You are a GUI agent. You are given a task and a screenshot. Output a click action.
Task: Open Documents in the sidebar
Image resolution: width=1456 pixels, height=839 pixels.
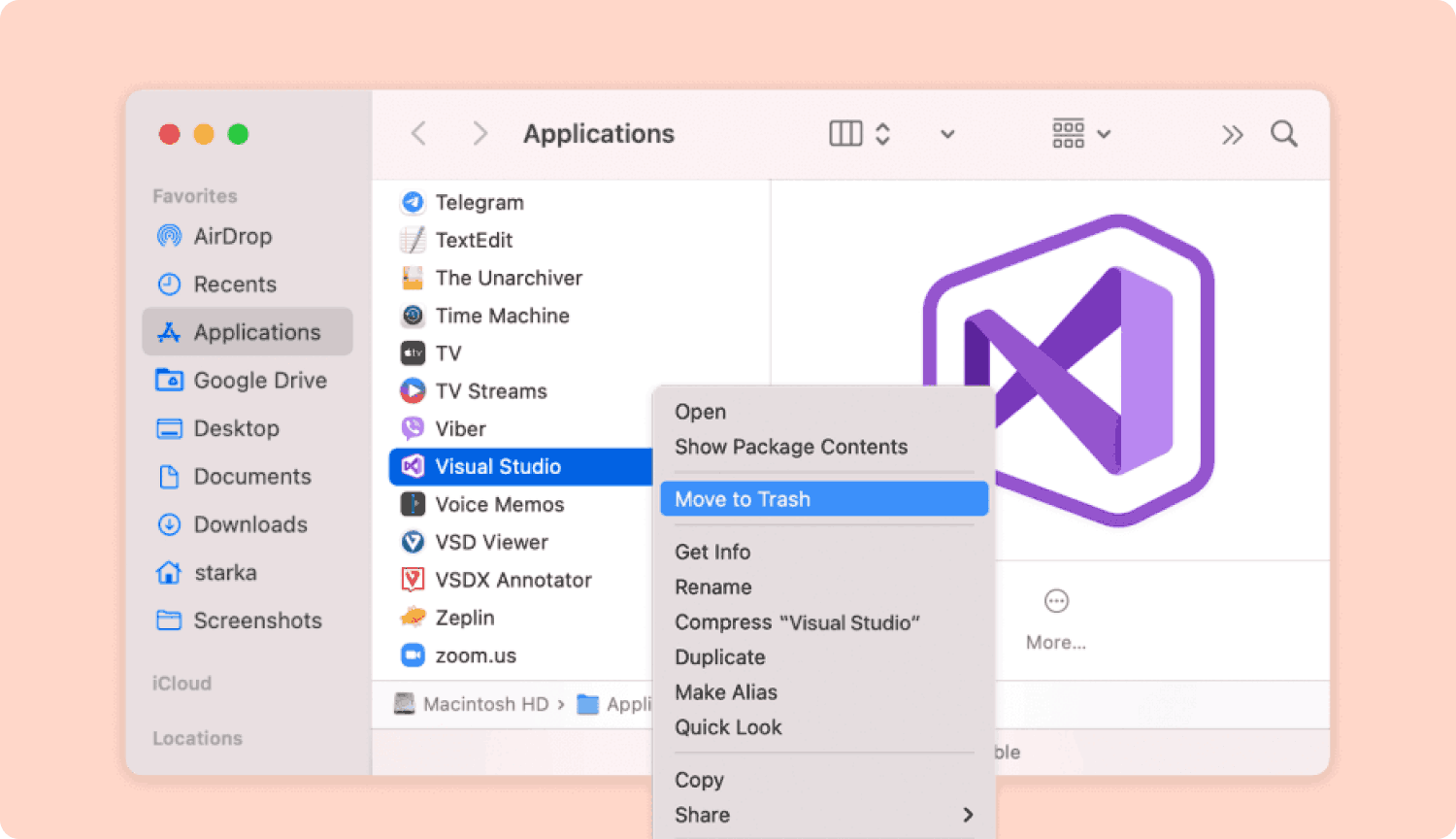248,477
